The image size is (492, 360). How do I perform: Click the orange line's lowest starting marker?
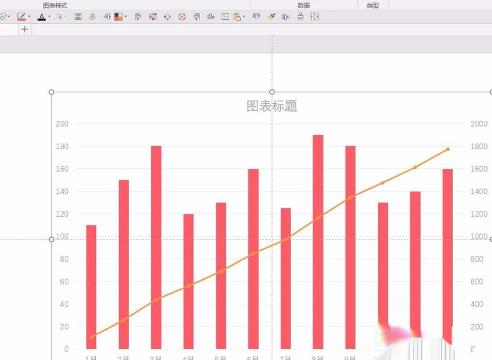click(91, 337)
